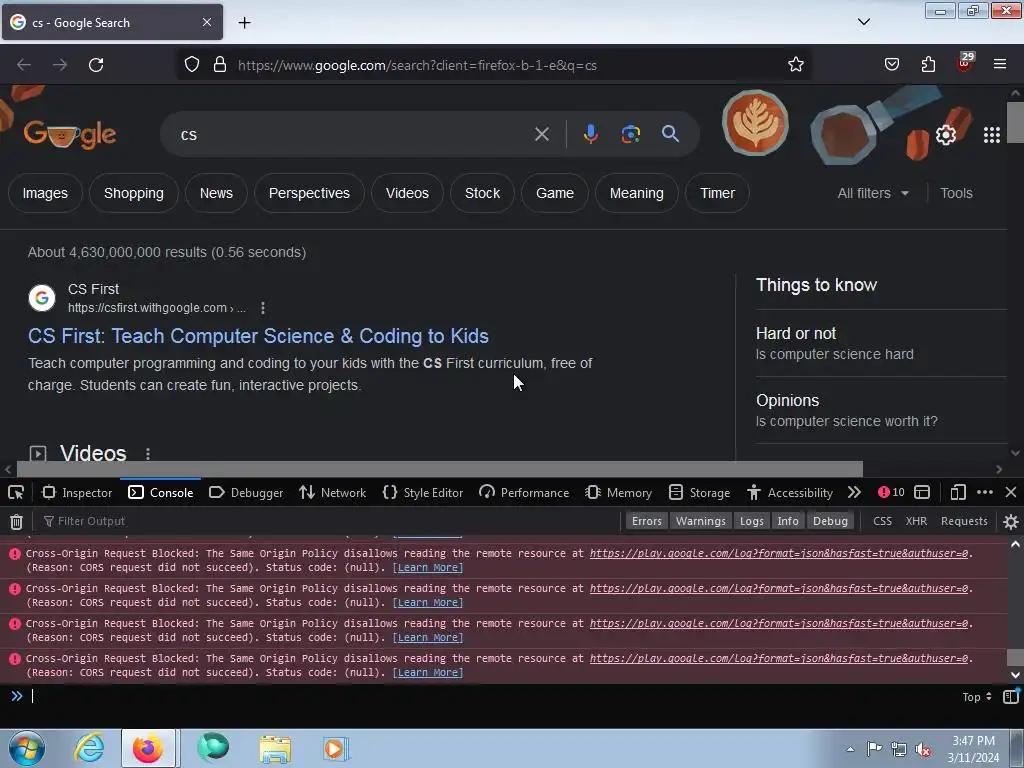The width and height of the screenshot is (1024, 768).
Task: Filter results by Images
Action: (45, 193)
